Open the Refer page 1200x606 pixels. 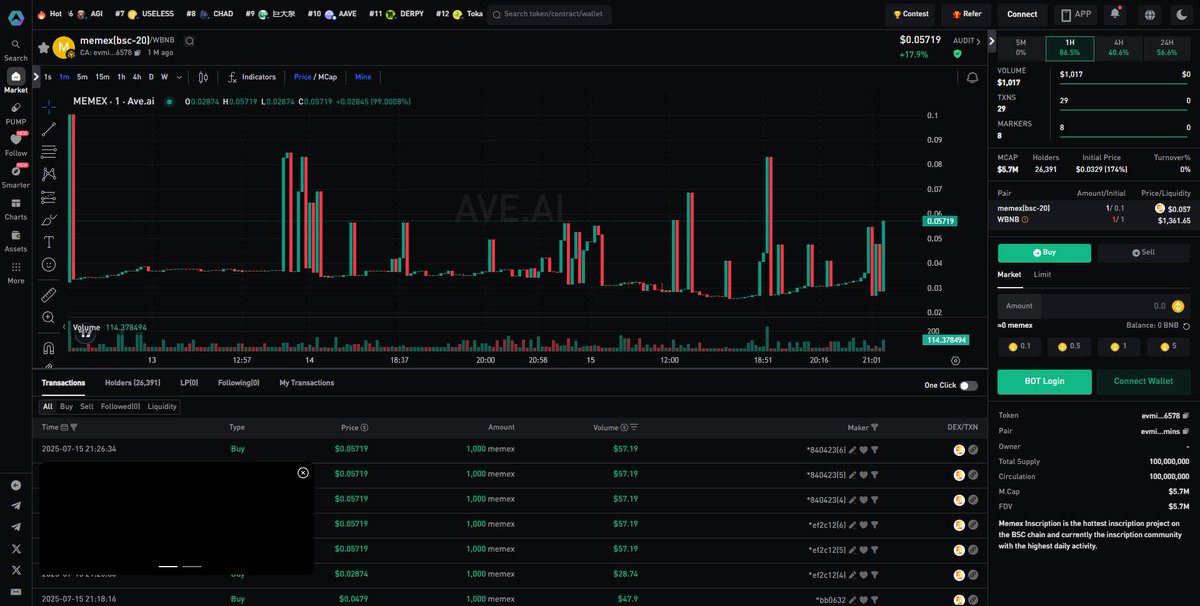click(966, 14)
